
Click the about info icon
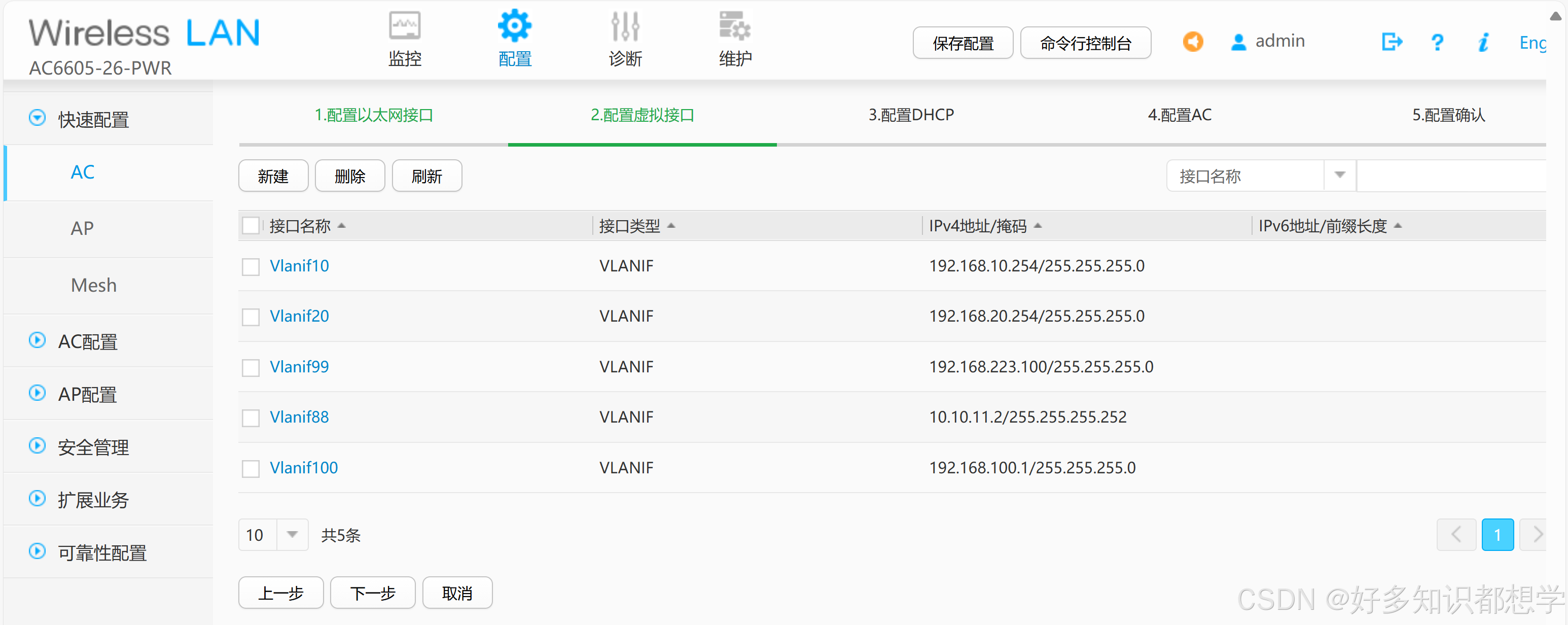pos(1483,42)
